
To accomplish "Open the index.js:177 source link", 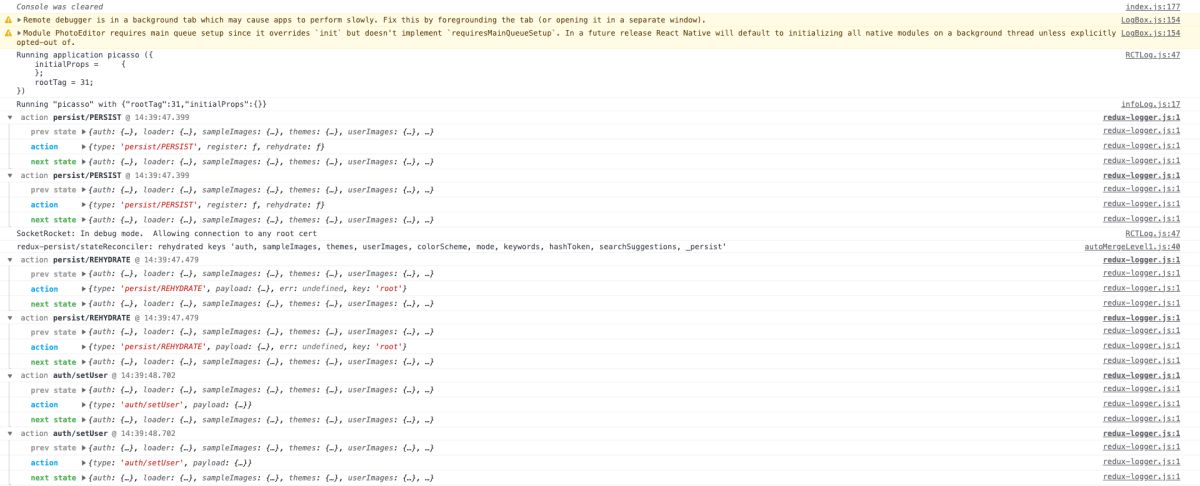I will click(x=1152, y=6).
